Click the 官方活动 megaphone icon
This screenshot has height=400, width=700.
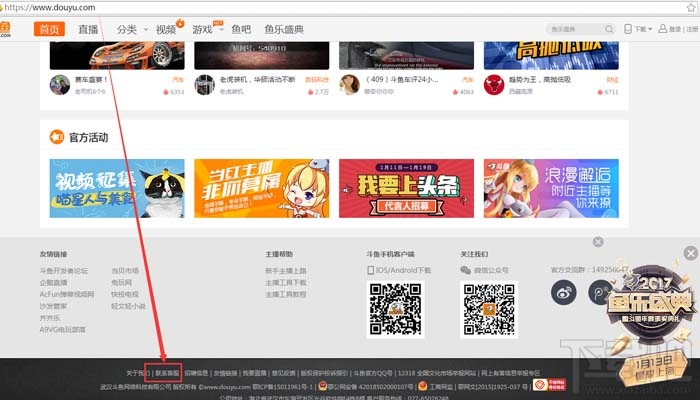57,137
